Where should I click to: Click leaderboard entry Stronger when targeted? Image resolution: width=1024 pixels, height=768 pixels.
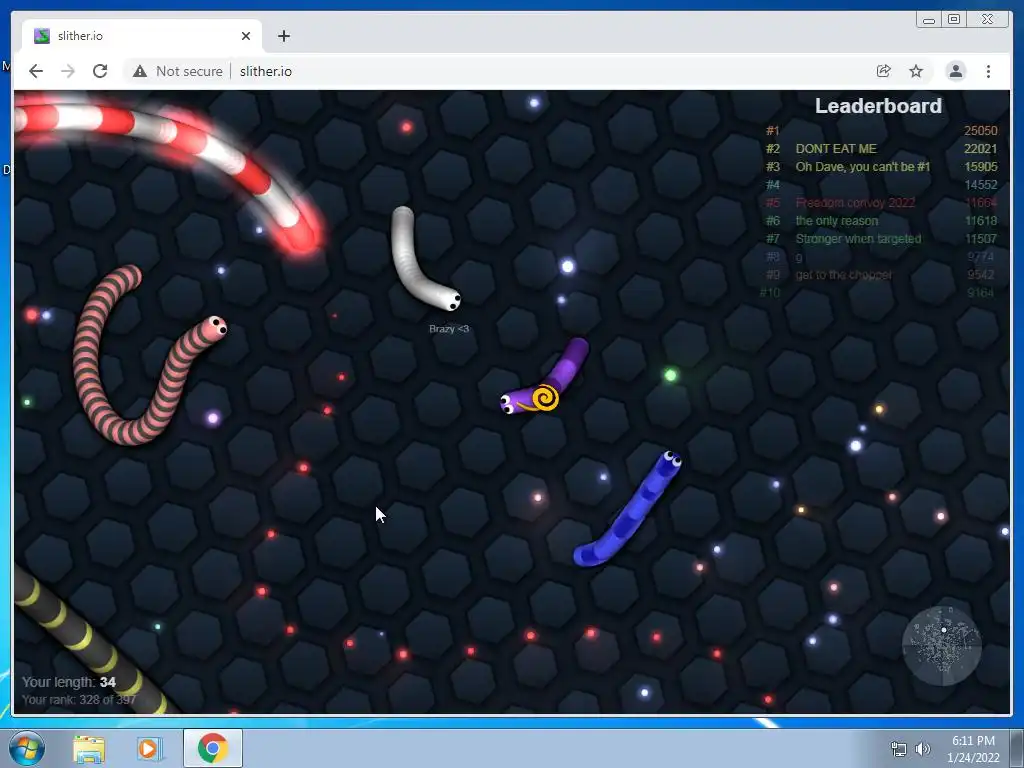[x=858, y=239]
